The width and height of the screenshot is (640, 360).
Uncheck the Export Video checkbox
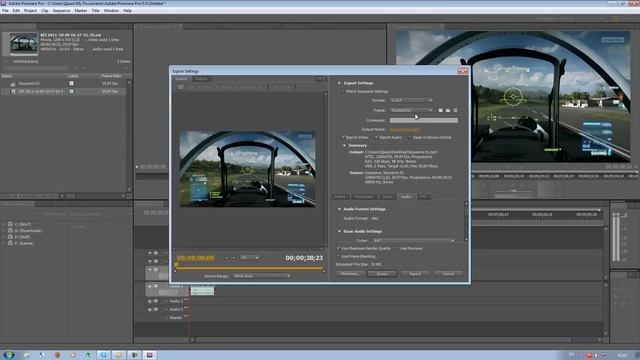point(343,137)
